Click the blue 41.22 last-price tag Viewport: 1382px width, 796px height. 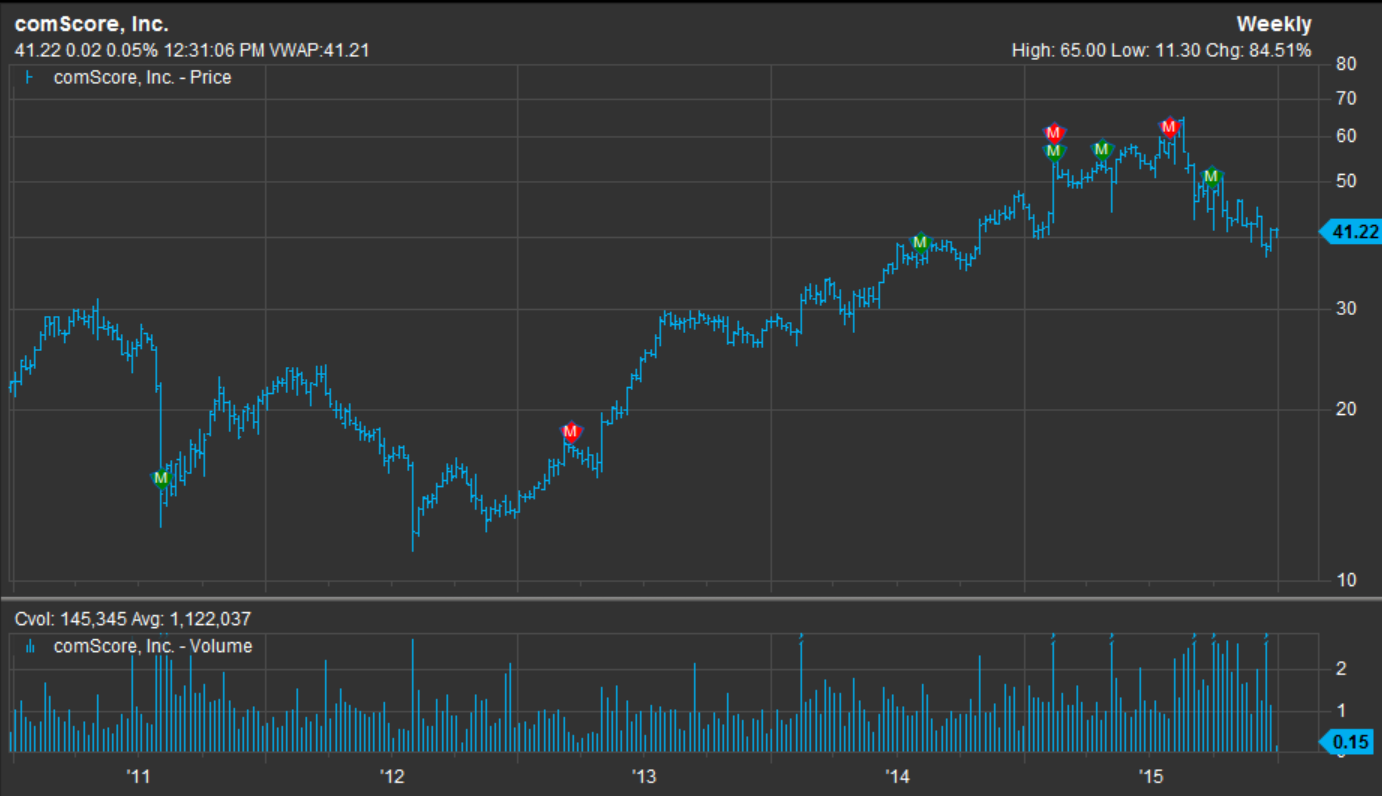tap(1351, 232)
